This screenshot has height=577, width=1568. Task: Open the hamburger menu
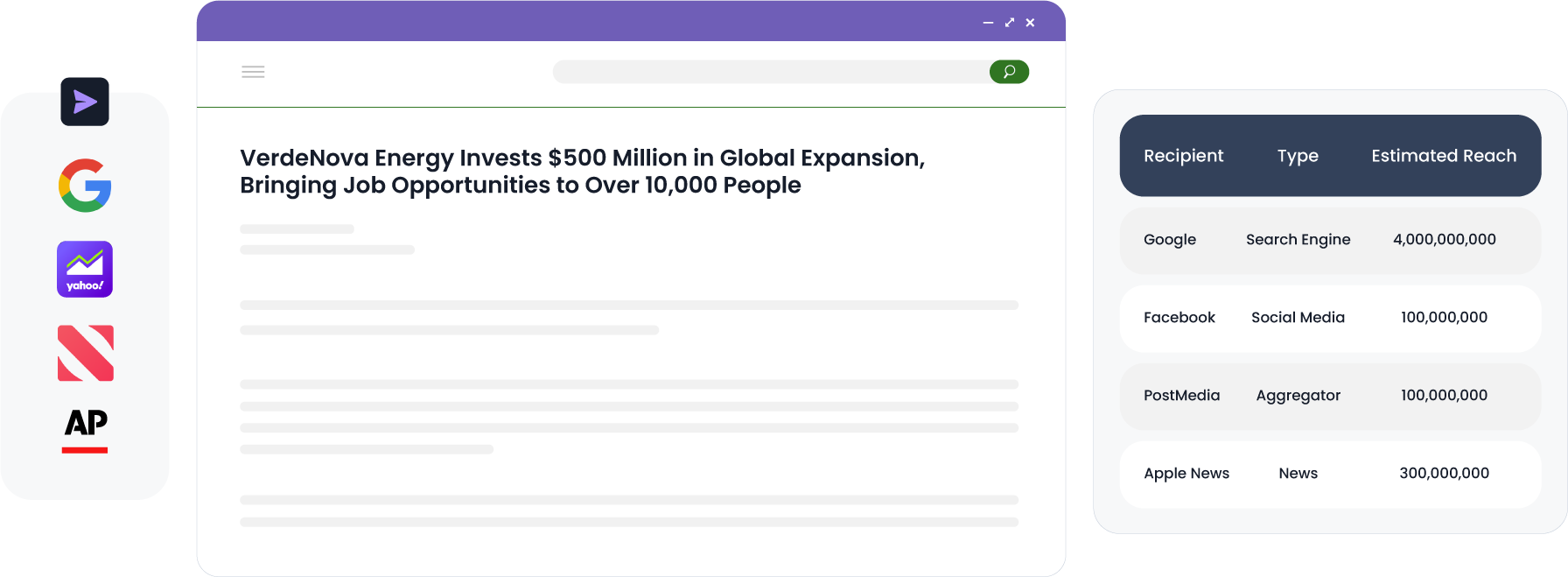tap(253, 72)
